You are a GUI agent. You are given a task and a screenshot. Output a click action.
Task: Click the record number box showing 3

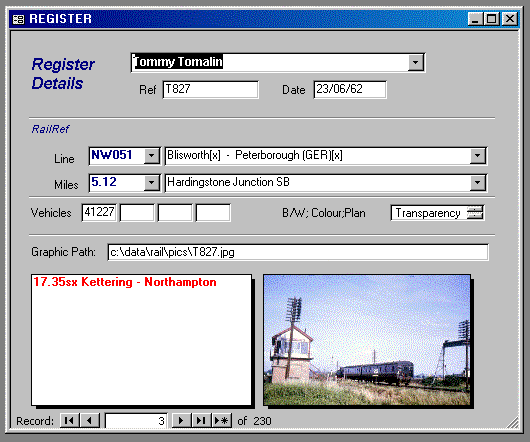tap(136, 421)
